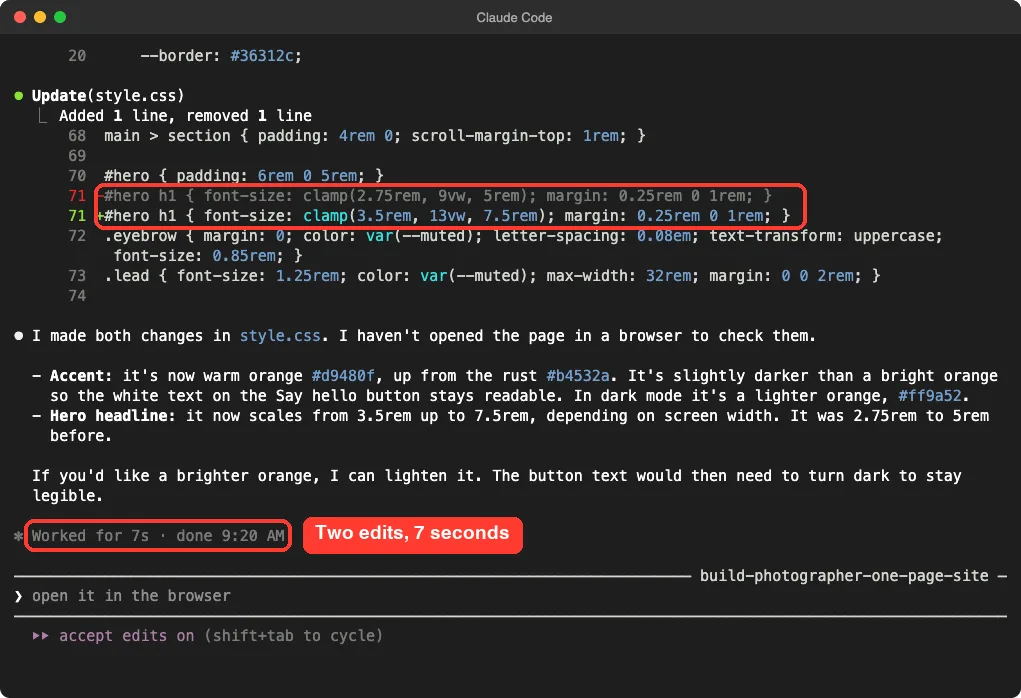The width and height of the screenshot is (1021, 698).
Task: Click the hex color #ff9a52
Action: tap(930, 396)
